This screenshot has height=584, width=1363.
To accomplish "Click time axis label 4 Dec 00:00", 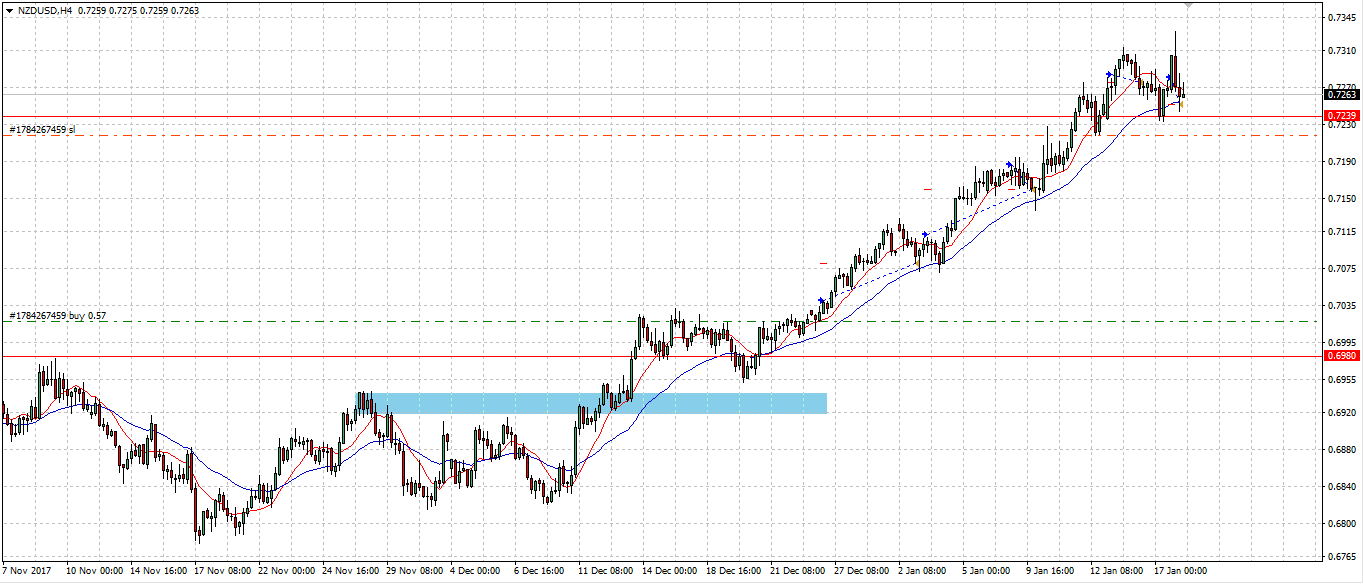I will pos(477,571).
